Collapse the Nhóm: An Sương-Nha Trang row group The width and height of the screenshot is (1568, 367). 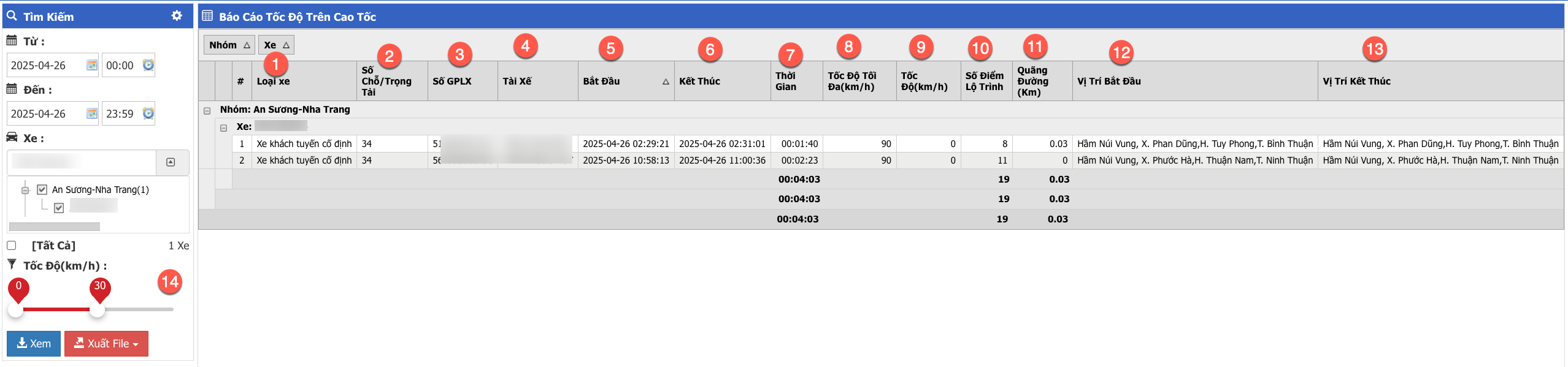(207, 110)
